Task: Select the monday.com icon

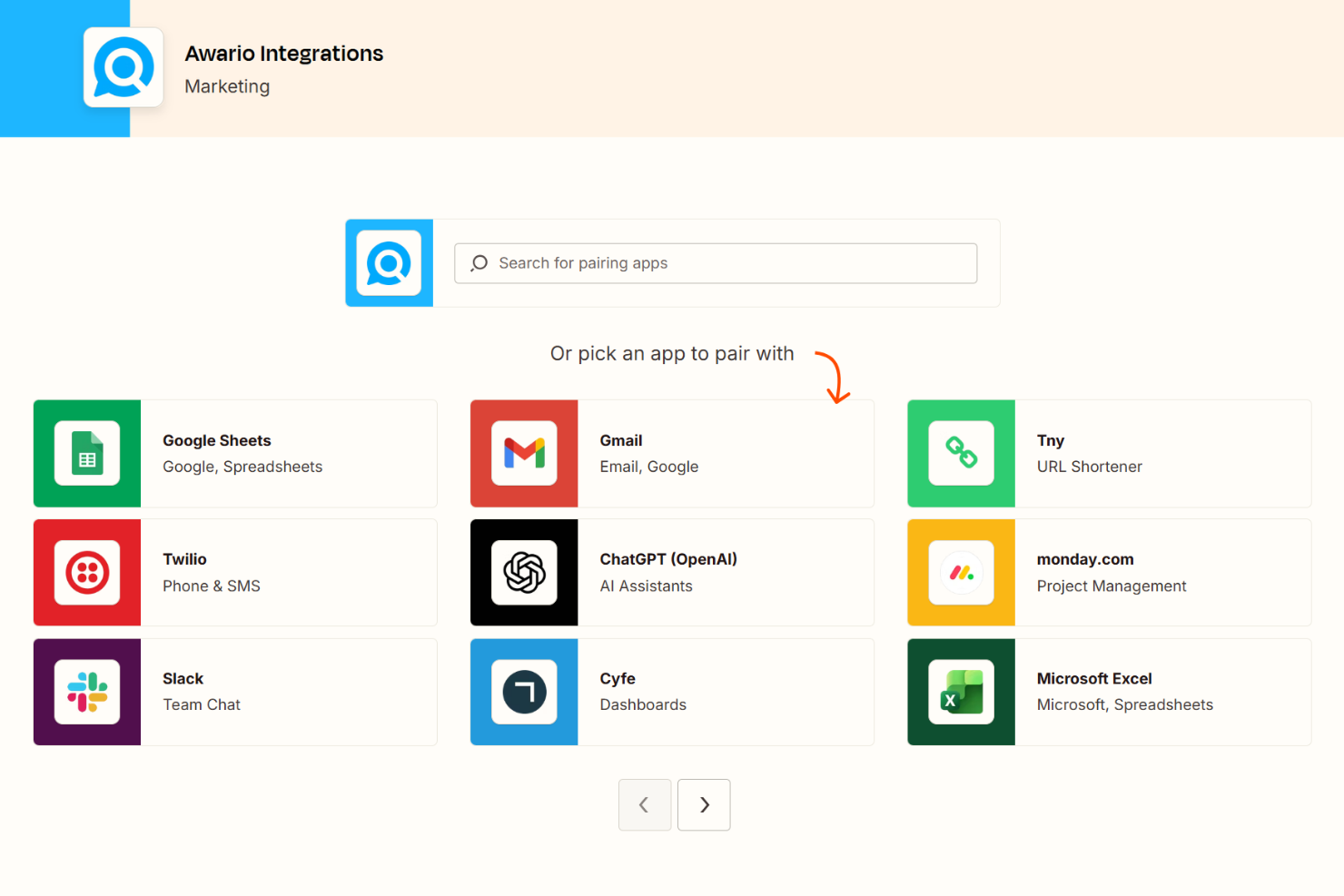Action: tap(961, 573)
